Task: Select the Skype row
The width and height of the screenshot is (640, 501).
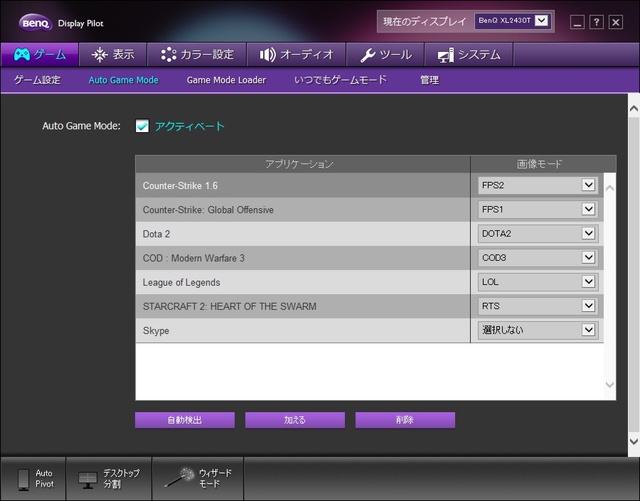Action: tap(302, 330)
